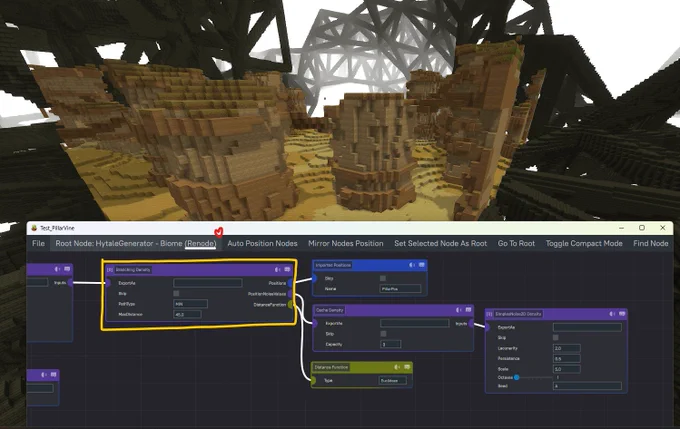Click the Test_PillarVine window app icon
Image resolution: width=680 pixels, height=429 pixels.
(34, 228)
